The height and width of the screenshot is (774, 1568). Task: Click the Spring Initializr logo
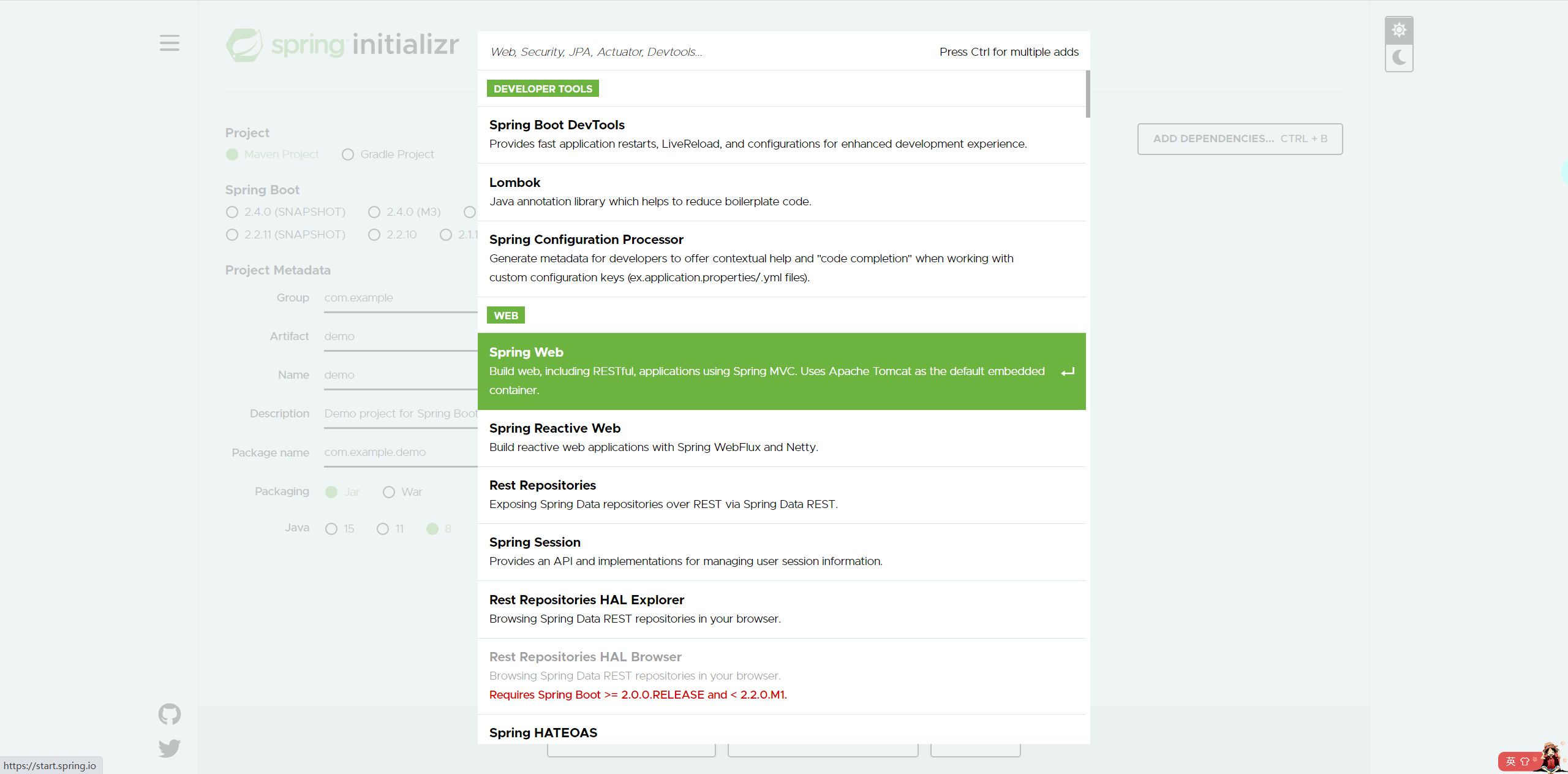(342, 45)
